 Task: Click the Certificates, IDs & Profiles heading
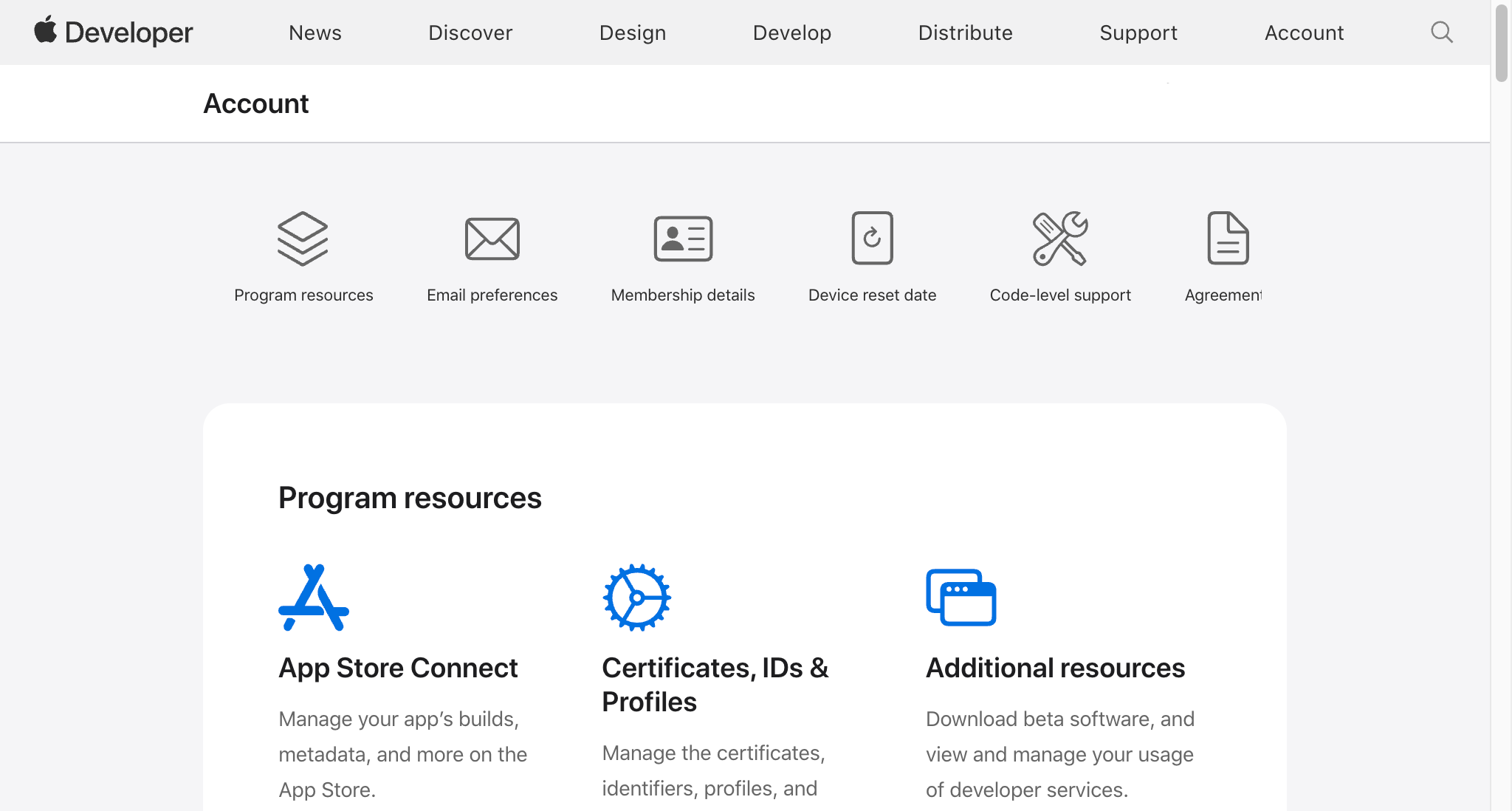[x=715, y=684]
